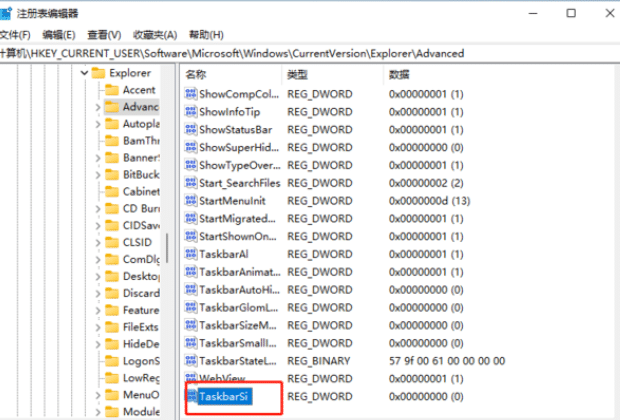
Task: Click the ShowCompCol... value icon
Action: [x=191, y=94]
